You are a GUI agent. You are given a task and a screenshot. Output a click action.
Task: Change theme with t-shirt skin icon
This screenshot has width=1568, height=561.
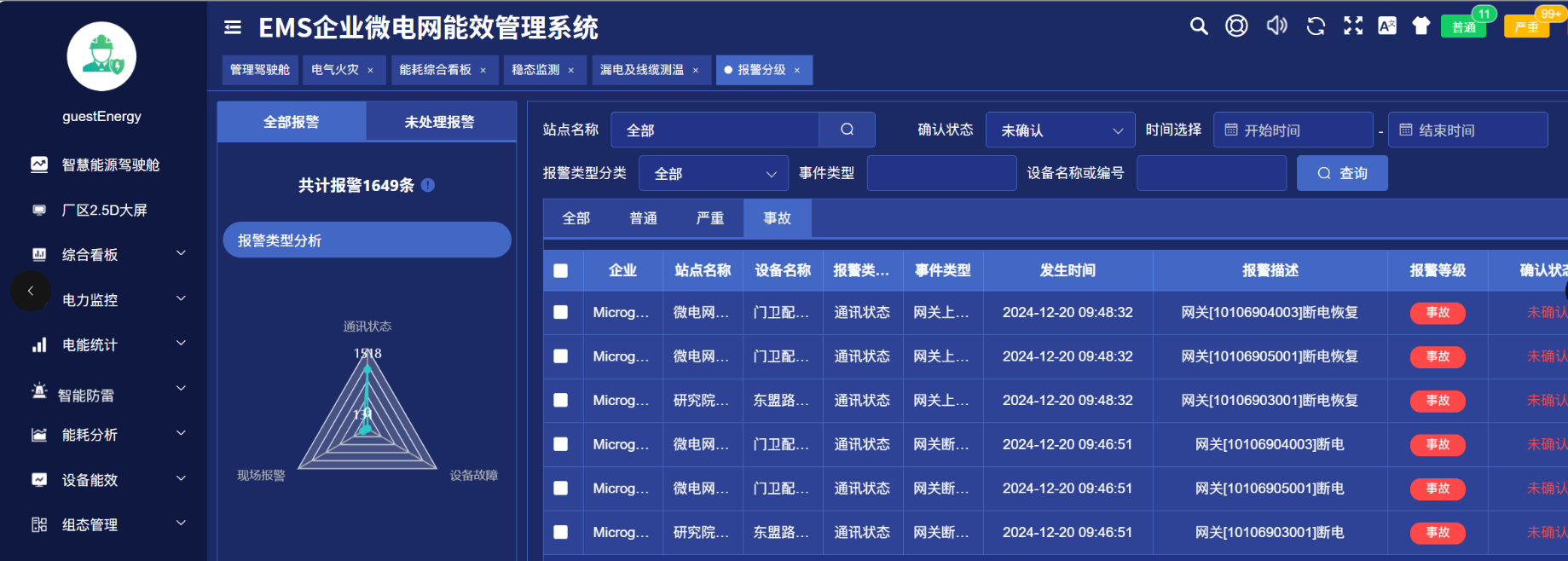tap(1421, 26)
